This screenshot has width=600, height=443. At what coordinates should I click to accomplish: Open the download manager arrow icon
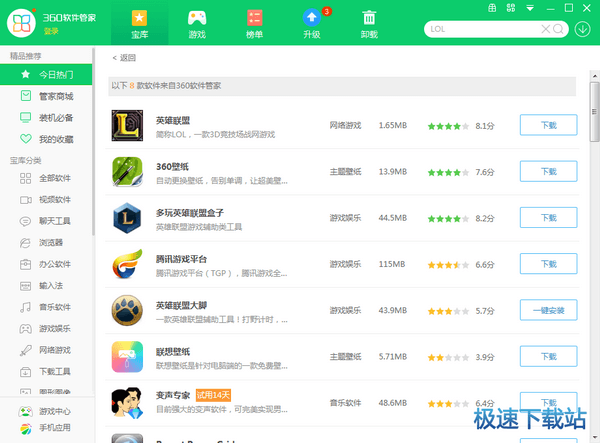[x=582, y=29]
